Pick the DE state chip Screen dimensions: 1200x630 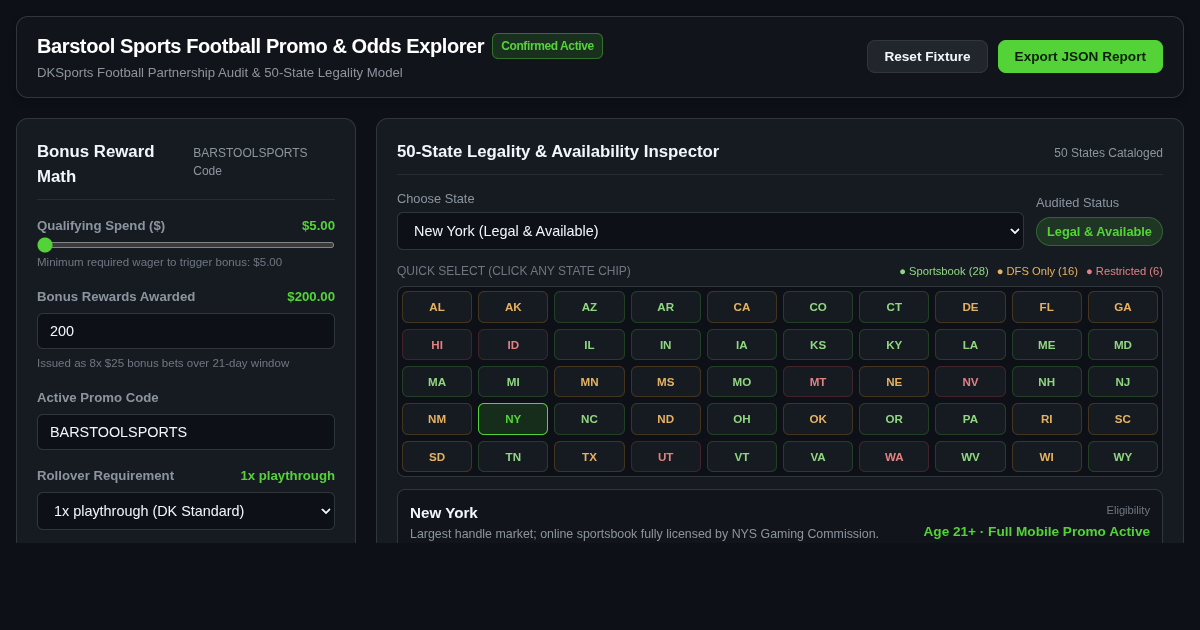[970, 307]
